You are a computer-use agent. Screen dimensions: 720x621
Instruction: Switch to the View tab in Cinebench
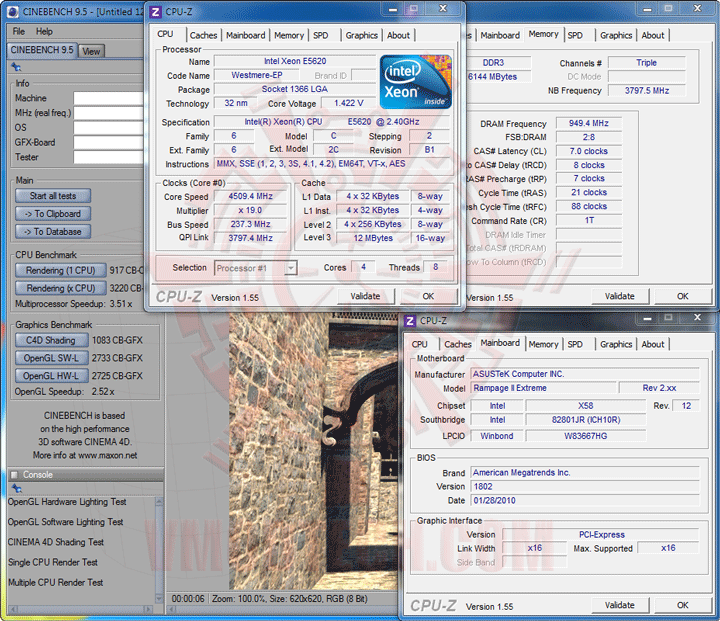tap(91, 51)
